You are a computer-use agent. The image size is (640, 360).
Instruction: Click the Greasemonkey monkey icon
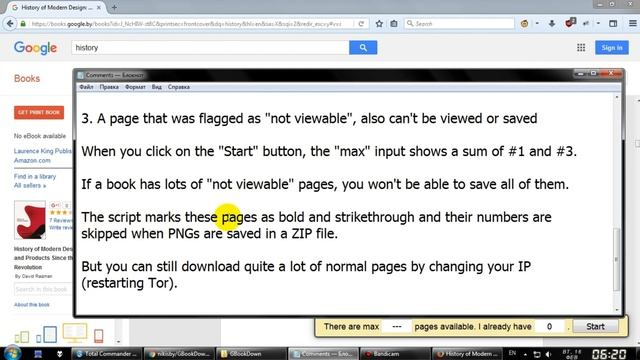click(x=524, y=24)
